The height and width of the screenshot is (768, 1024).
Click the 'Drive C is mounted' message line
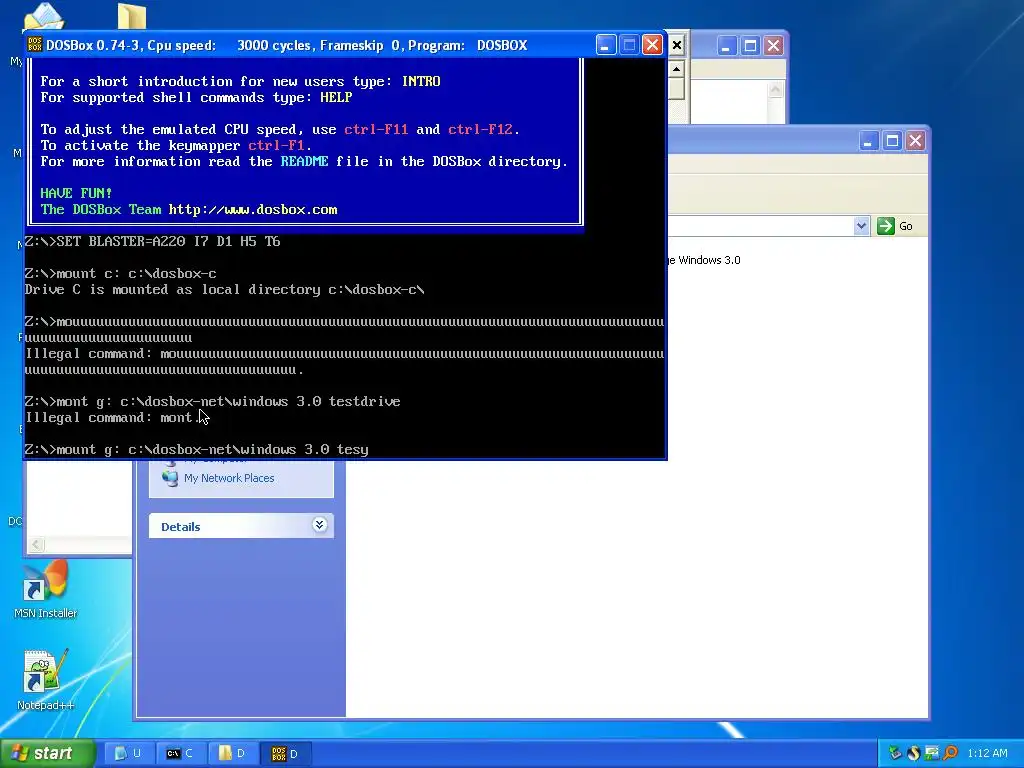pos(225,289)
